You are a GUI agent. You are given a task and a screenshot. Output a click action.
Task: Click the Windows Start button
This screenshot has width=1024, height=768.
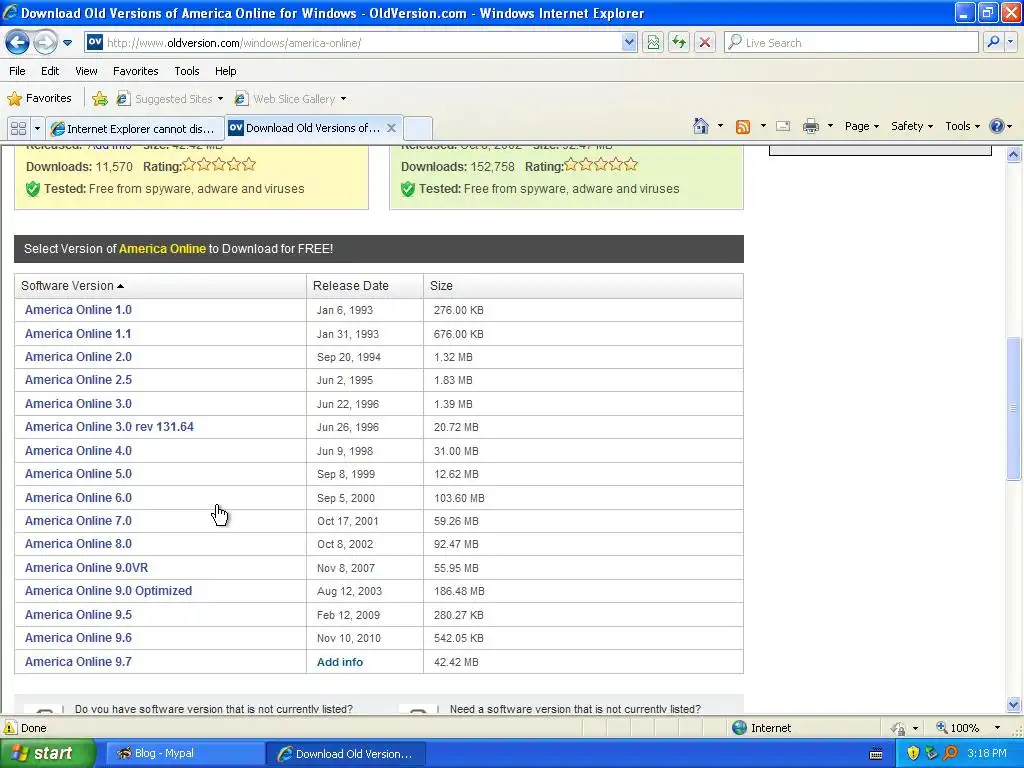[46, 753]
